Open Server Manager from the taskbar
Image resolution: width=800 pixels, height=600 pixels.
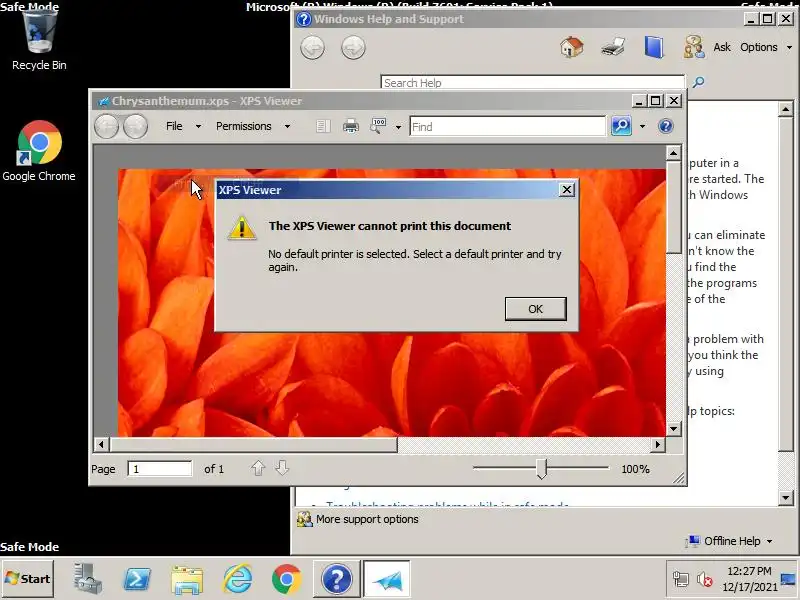(88, 579)
